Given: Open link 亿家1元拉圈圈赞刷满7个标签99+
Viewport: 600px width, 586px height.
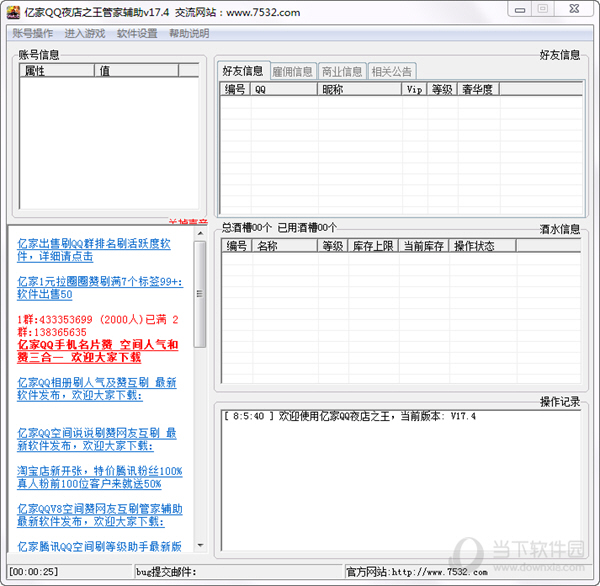Looking at the screenshot, I should 100,288.
